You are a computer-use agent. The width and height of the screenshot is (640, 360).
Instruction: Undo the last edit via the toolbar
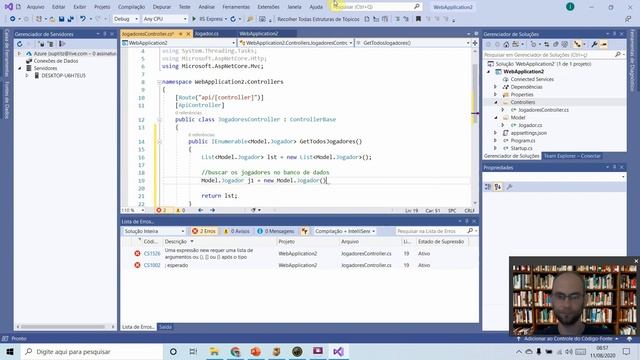tap(83, 19)
